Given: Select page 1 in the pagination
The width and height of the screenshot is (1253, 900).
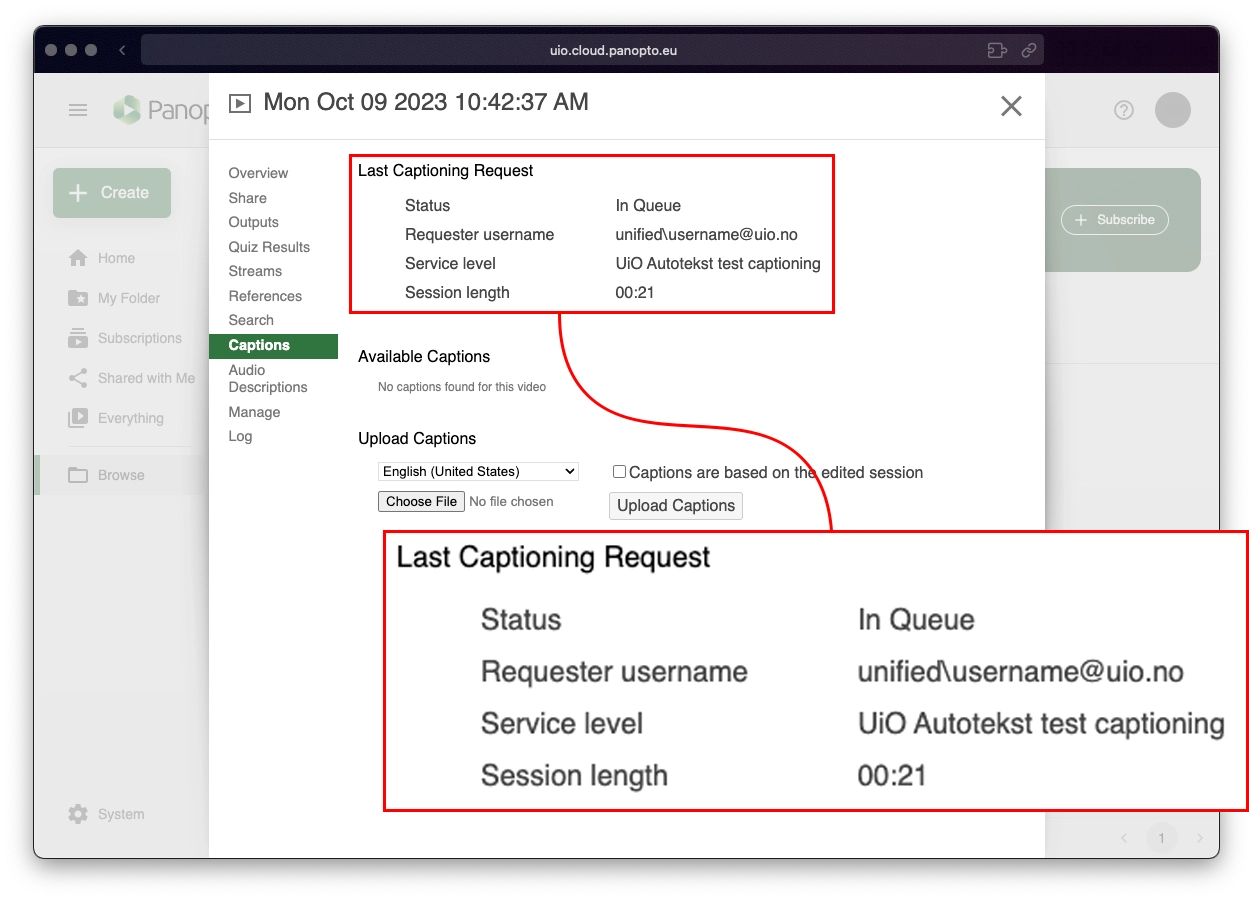Looking at the screenshot, I should coord(1161,838).
